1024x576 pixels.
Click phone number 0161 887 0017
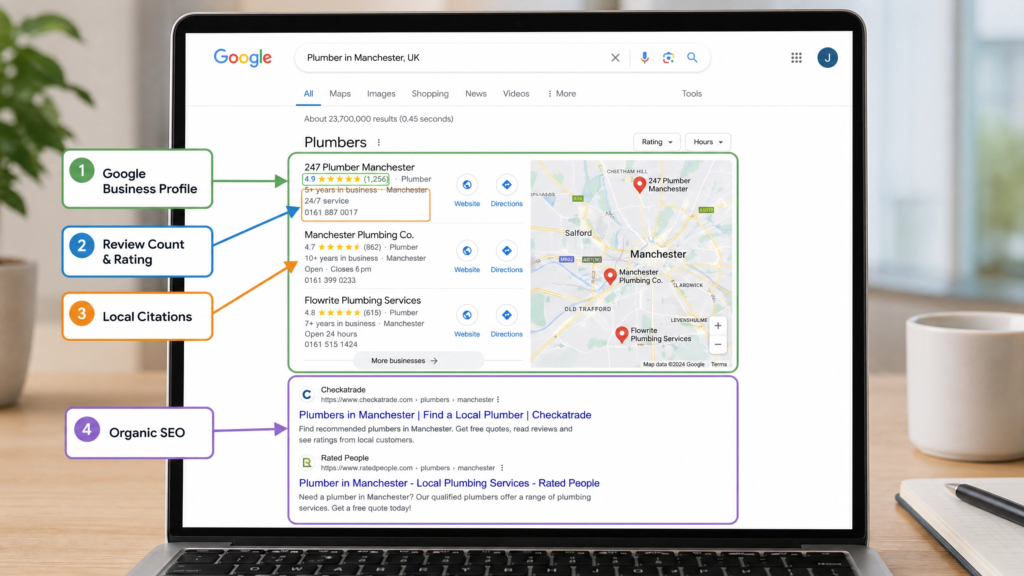tap(331, 212)
